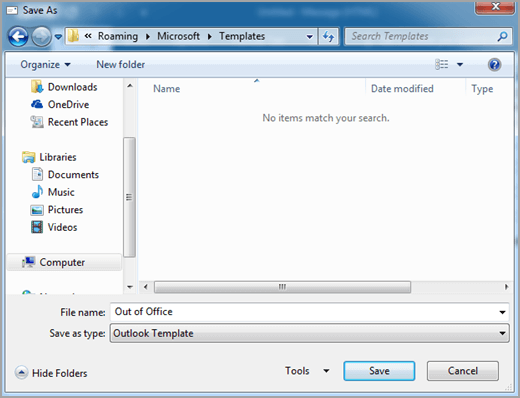Open the File name dropdown arrow
The width and height of the screenshot is (520, 398).
pyautogui.click(x=502, y=312)
